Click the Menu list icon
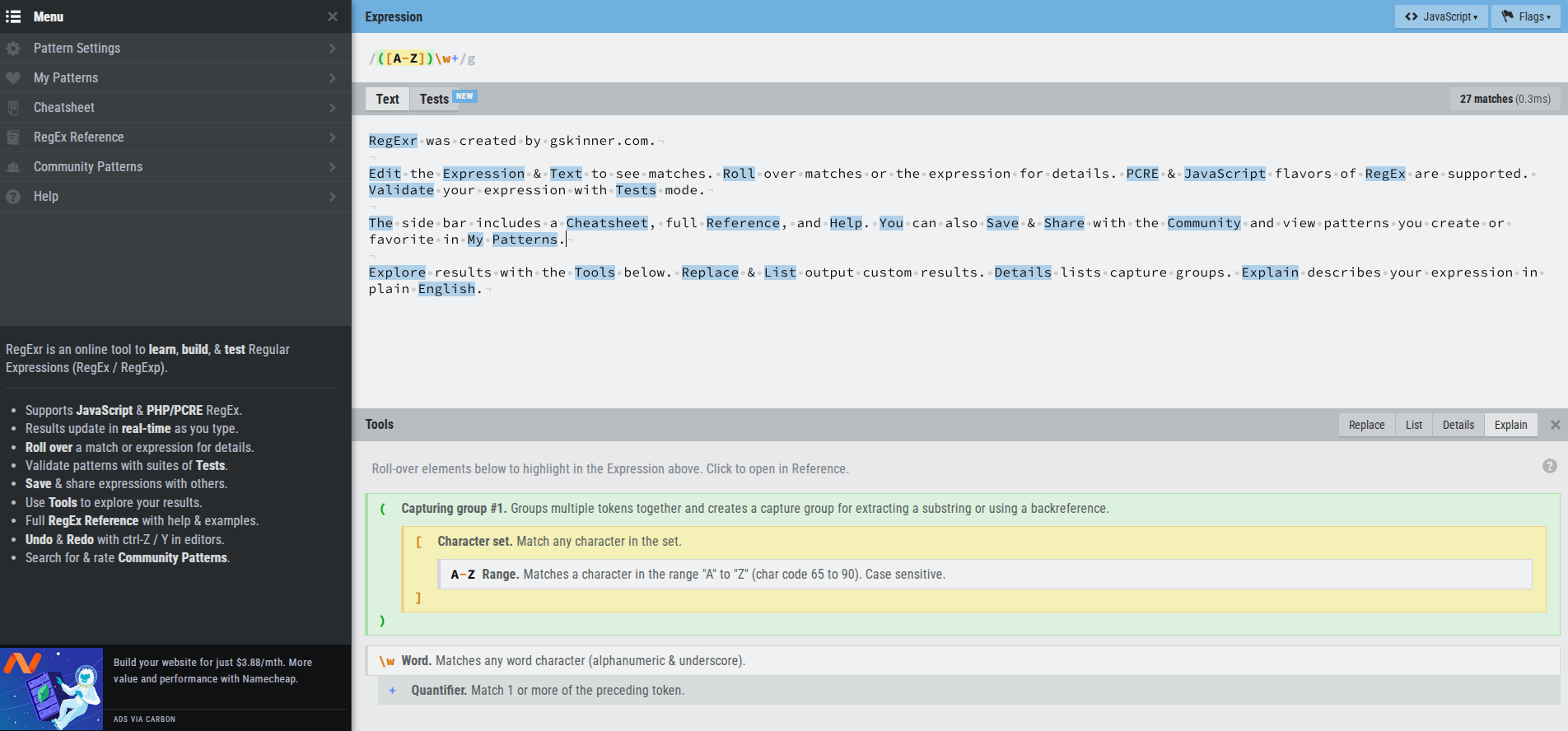The image size is (1568, 731). [13, 16]
